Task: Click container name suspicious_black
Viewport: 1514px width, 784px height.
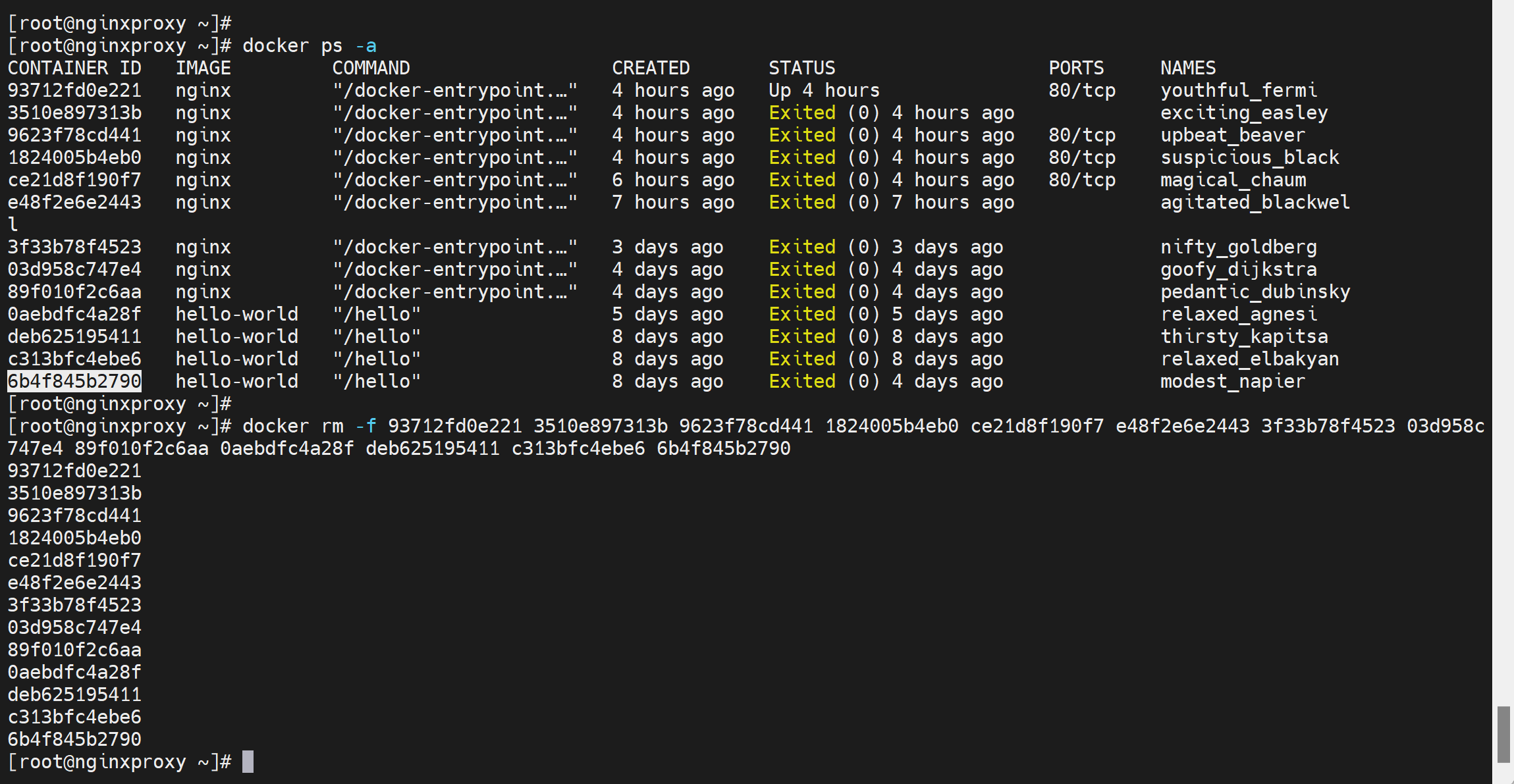Action: click(1249, 157)
